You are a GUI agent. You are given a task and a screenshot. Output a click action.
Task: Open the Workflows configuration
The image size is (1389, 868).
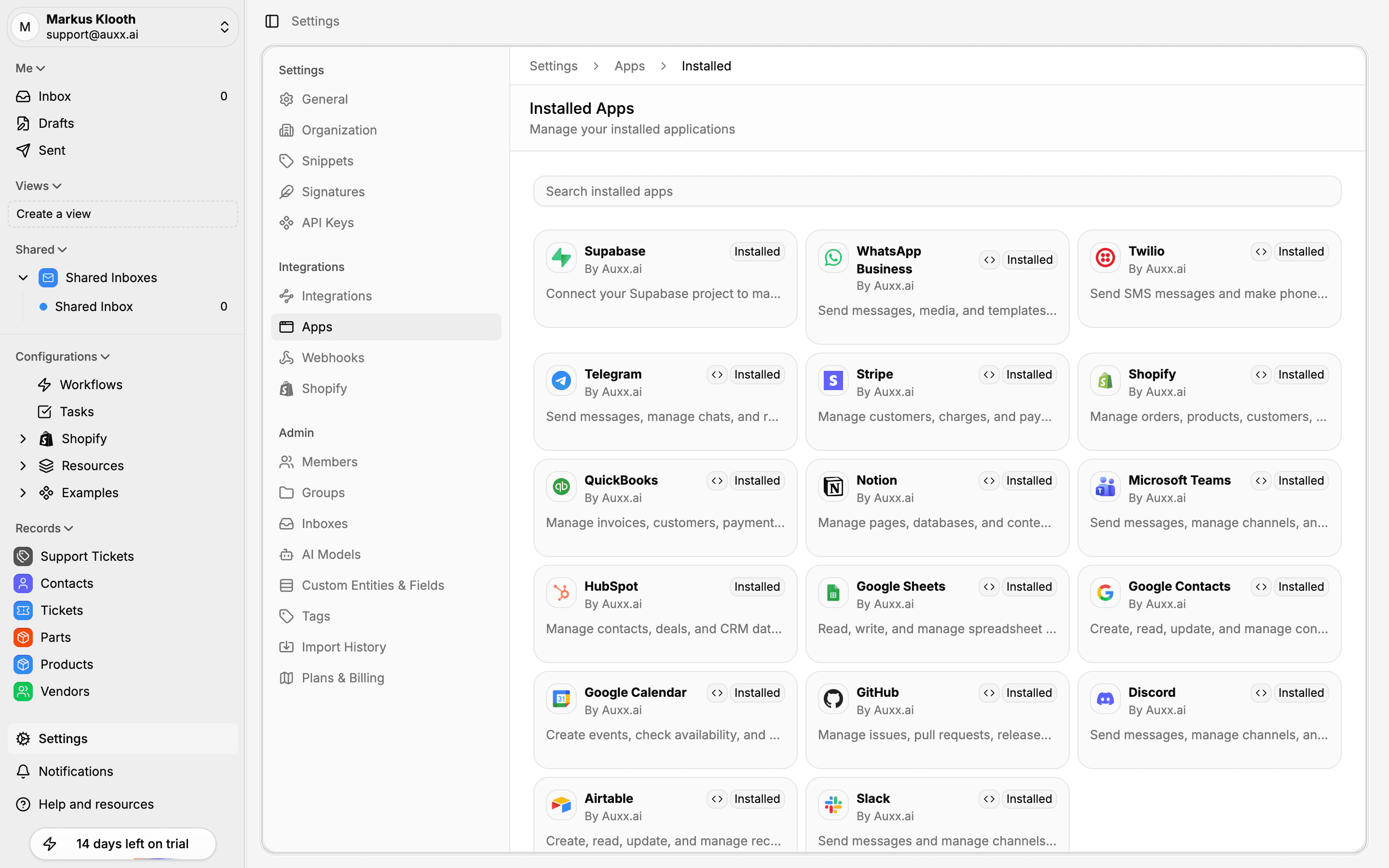tap(123, 385)
